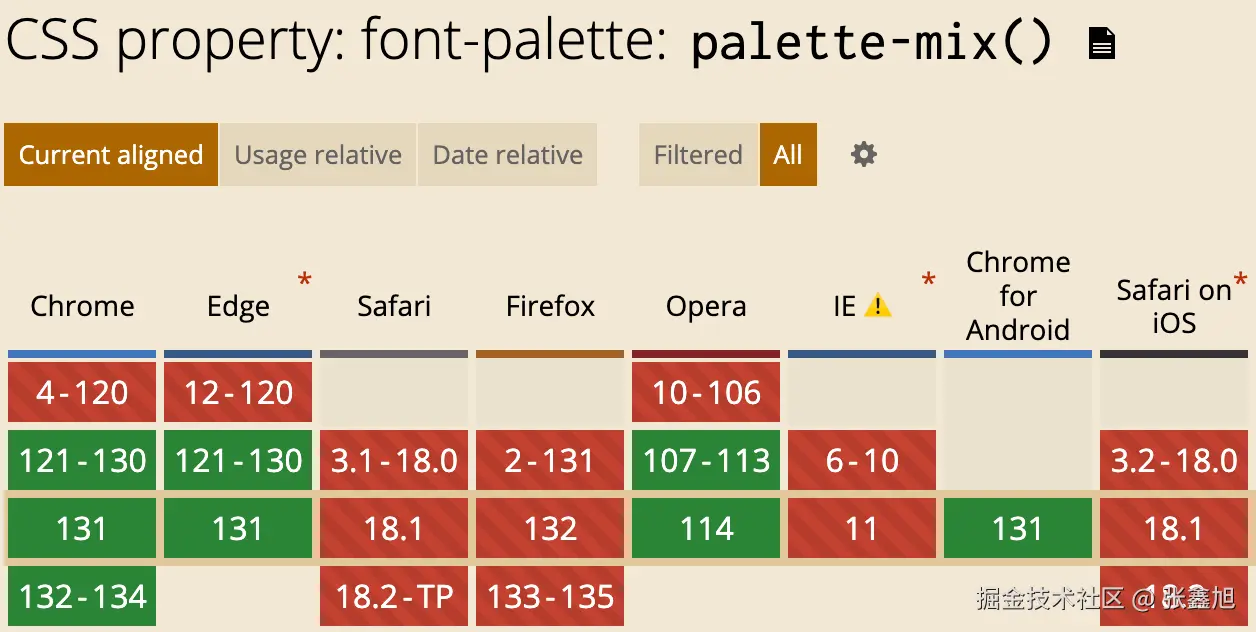Click the current Firefox 132 cell
1256x632 pixels.
(550, 528)
